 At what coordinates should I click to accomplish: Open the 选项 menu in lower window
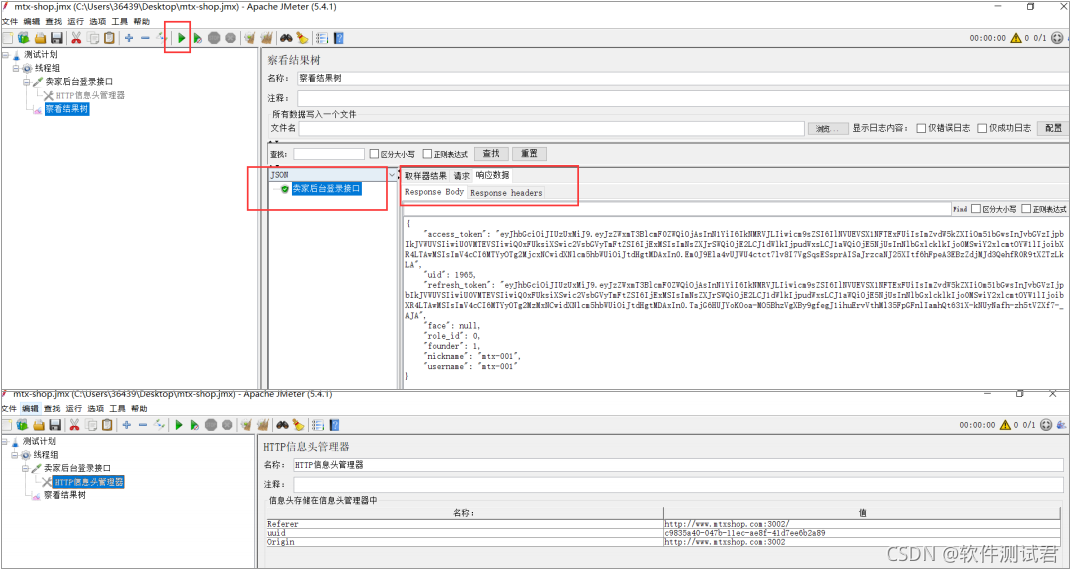coord(95,409)
